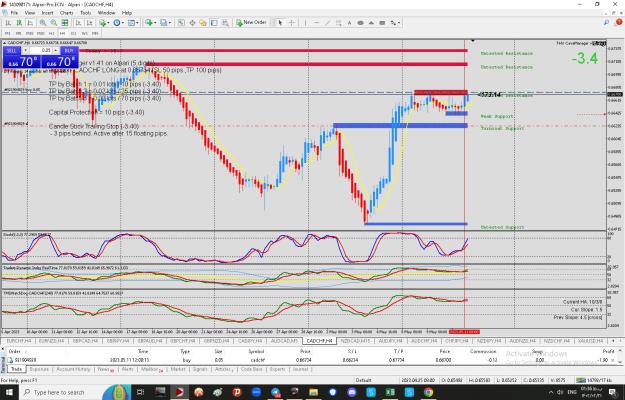The height and width of the screenshot is (400, 625).
Task: Open Google Chrome from the taskbar
Action: pyautogui.click(x=428, y=392)
